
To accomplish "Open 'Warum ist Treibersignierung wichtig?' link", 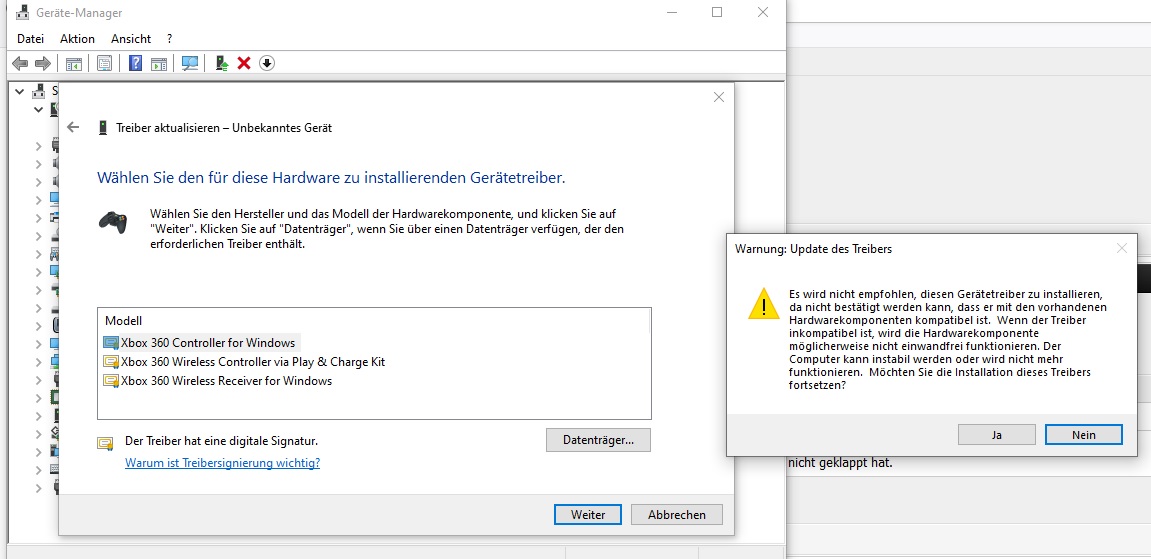I will 222,463.
